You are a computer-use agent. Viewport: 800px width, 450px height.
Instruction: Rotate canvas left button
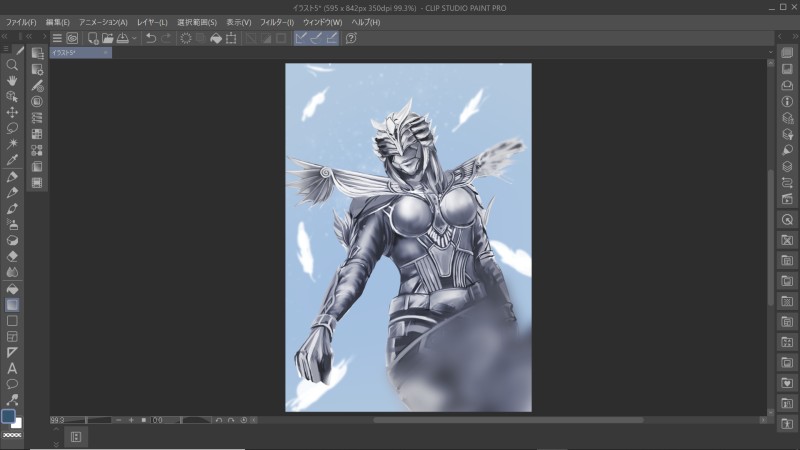pos(218,420)
